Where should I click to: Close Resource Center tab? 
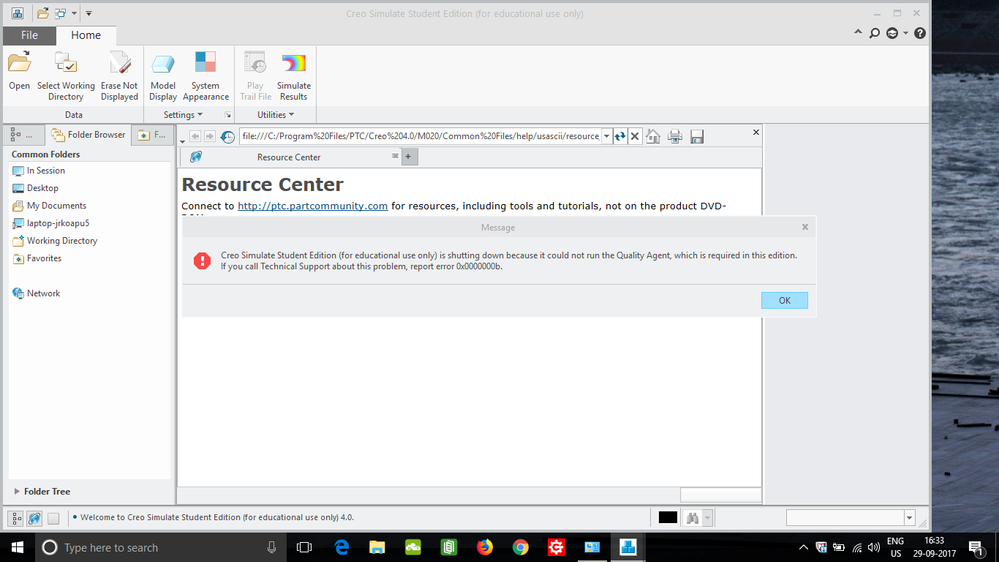[395, 155]
